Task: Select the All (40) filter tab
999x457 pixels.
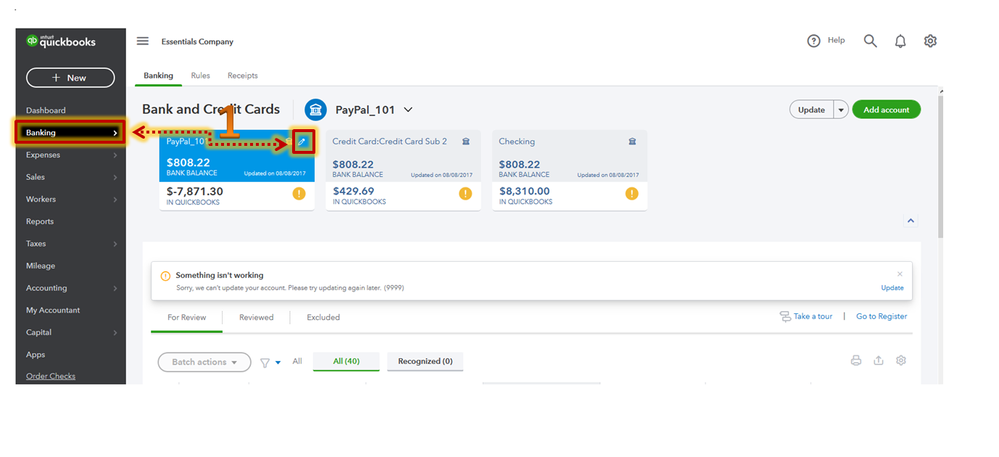Action: click(x=346, y=361)
